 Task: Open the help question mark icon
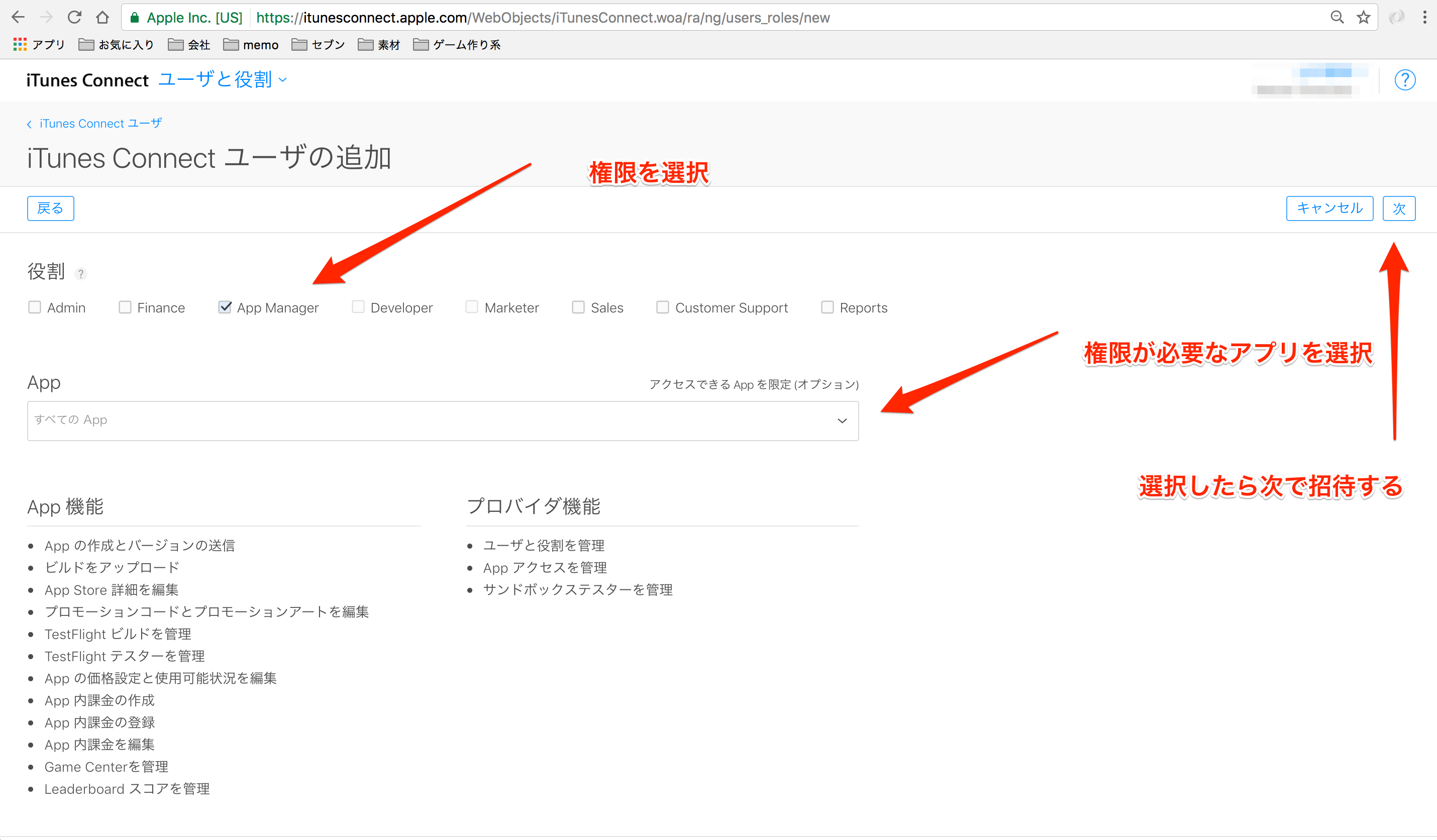1405,80
